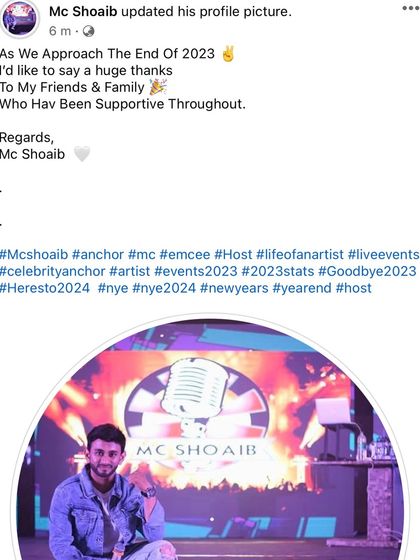Open the #newyears hashtag
This screenshot has width=420, height=560.
pos(234,288)
